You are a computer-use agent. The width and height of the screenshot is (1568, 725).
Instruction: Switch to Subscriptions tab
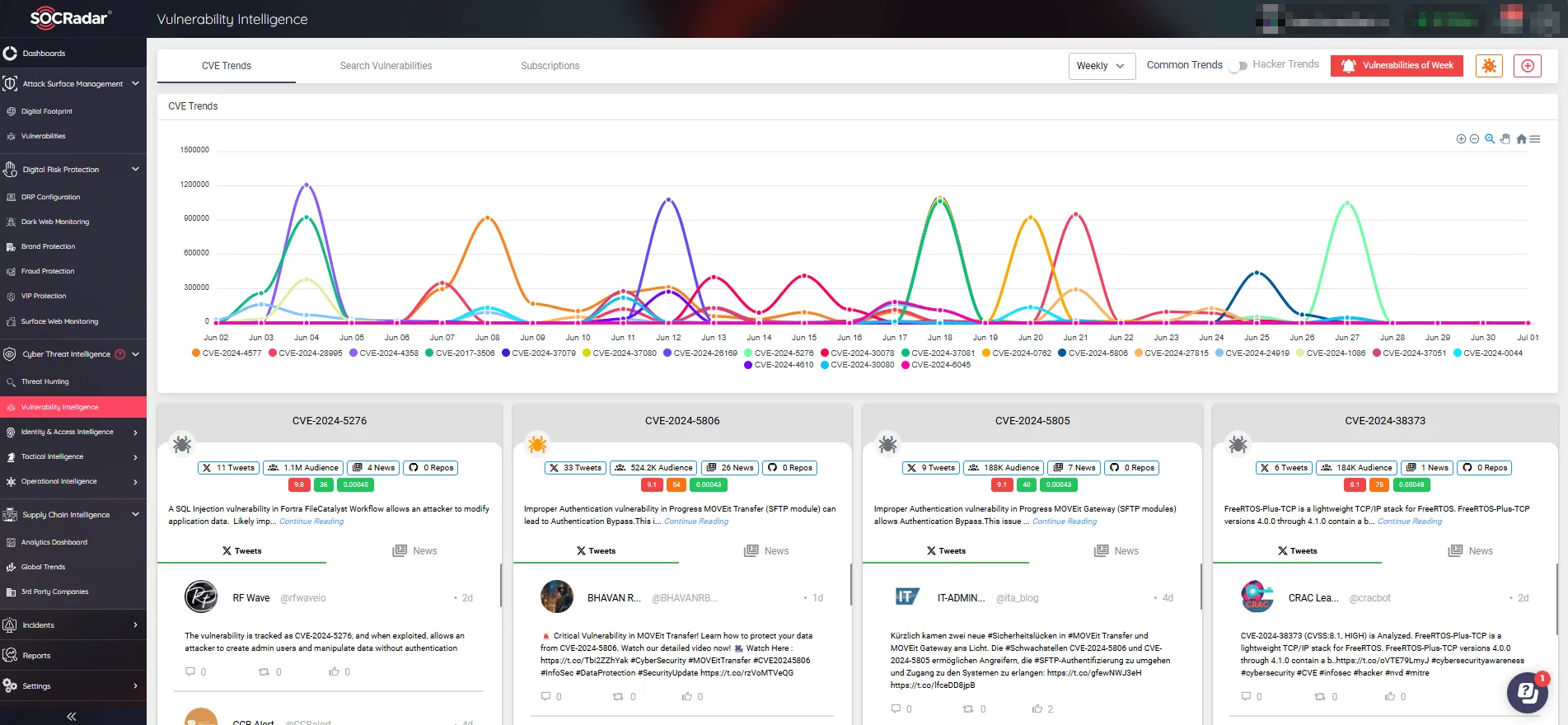coord(550,66)
